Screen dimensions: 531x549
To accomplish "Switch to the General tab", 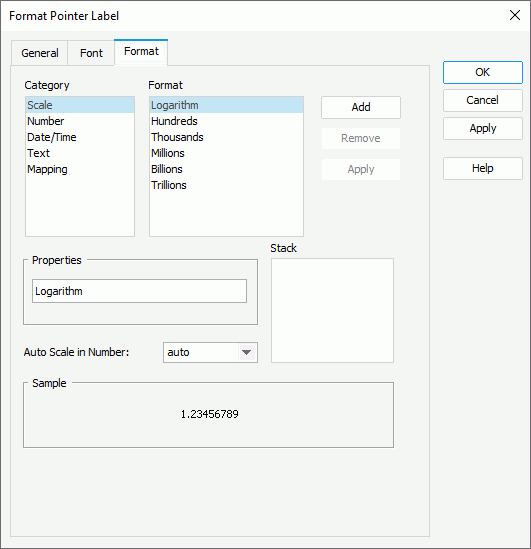I will 40,53.
